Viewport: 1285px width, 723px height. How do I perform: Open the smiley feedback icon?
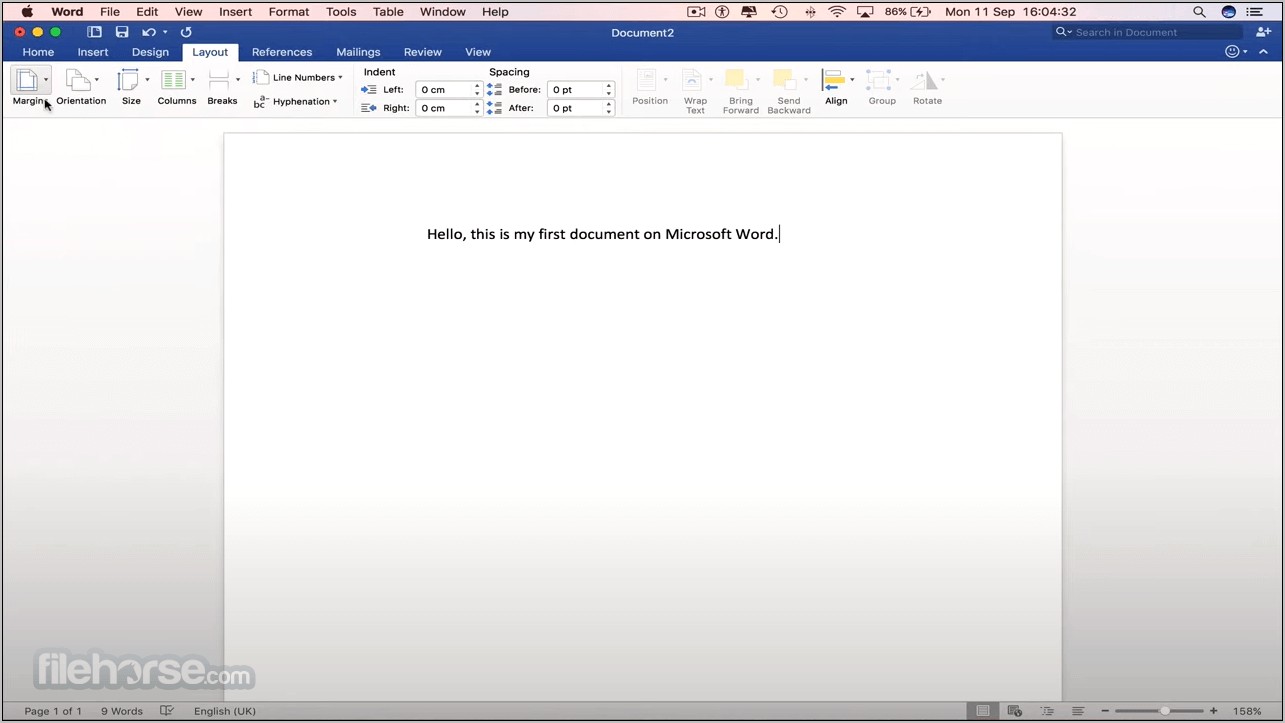[x=1232, y=52]
